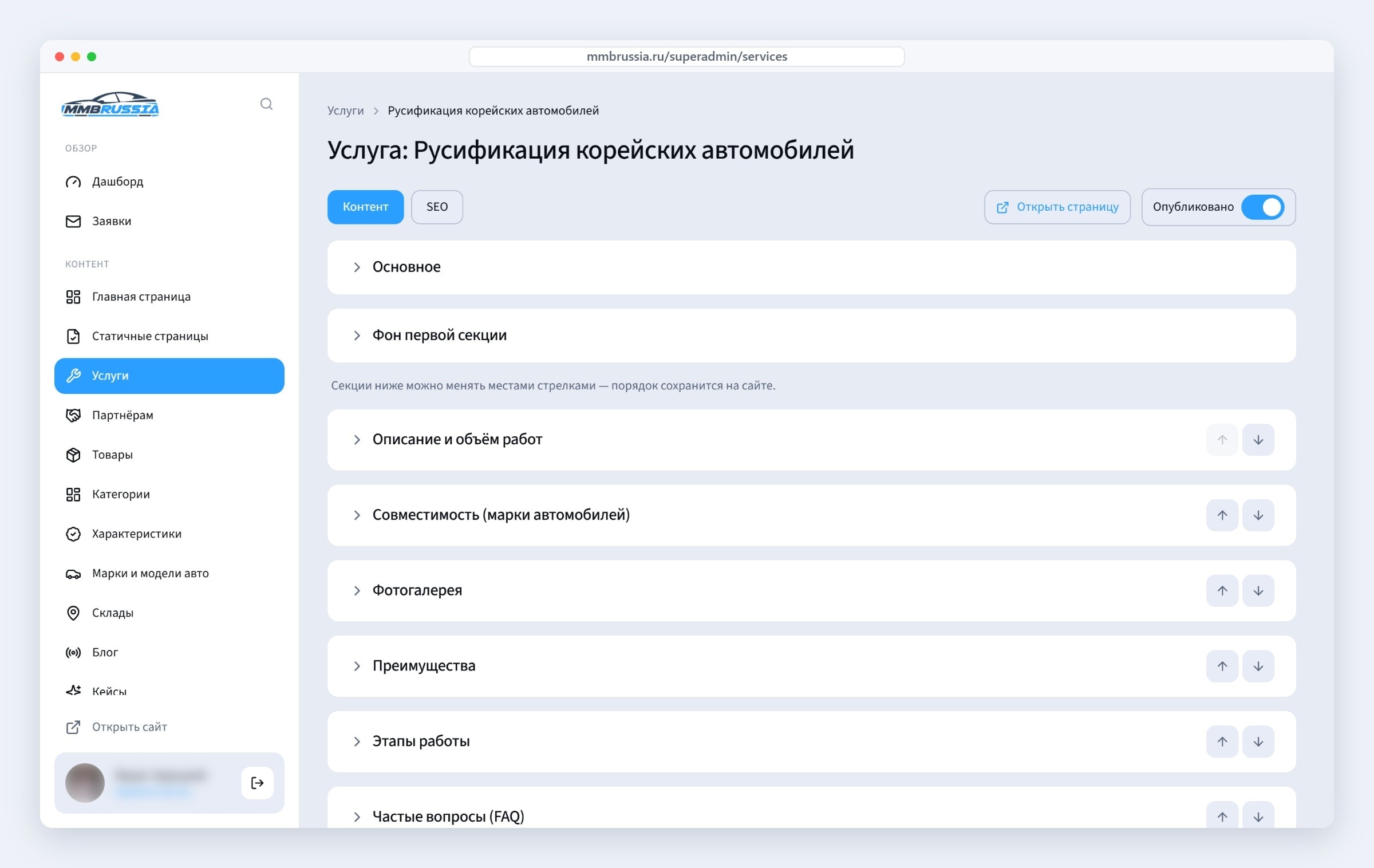Move 'Преимущества' section up
Image resolution: width=1374 pixels, height=868 pixels.
point(1222,666)
